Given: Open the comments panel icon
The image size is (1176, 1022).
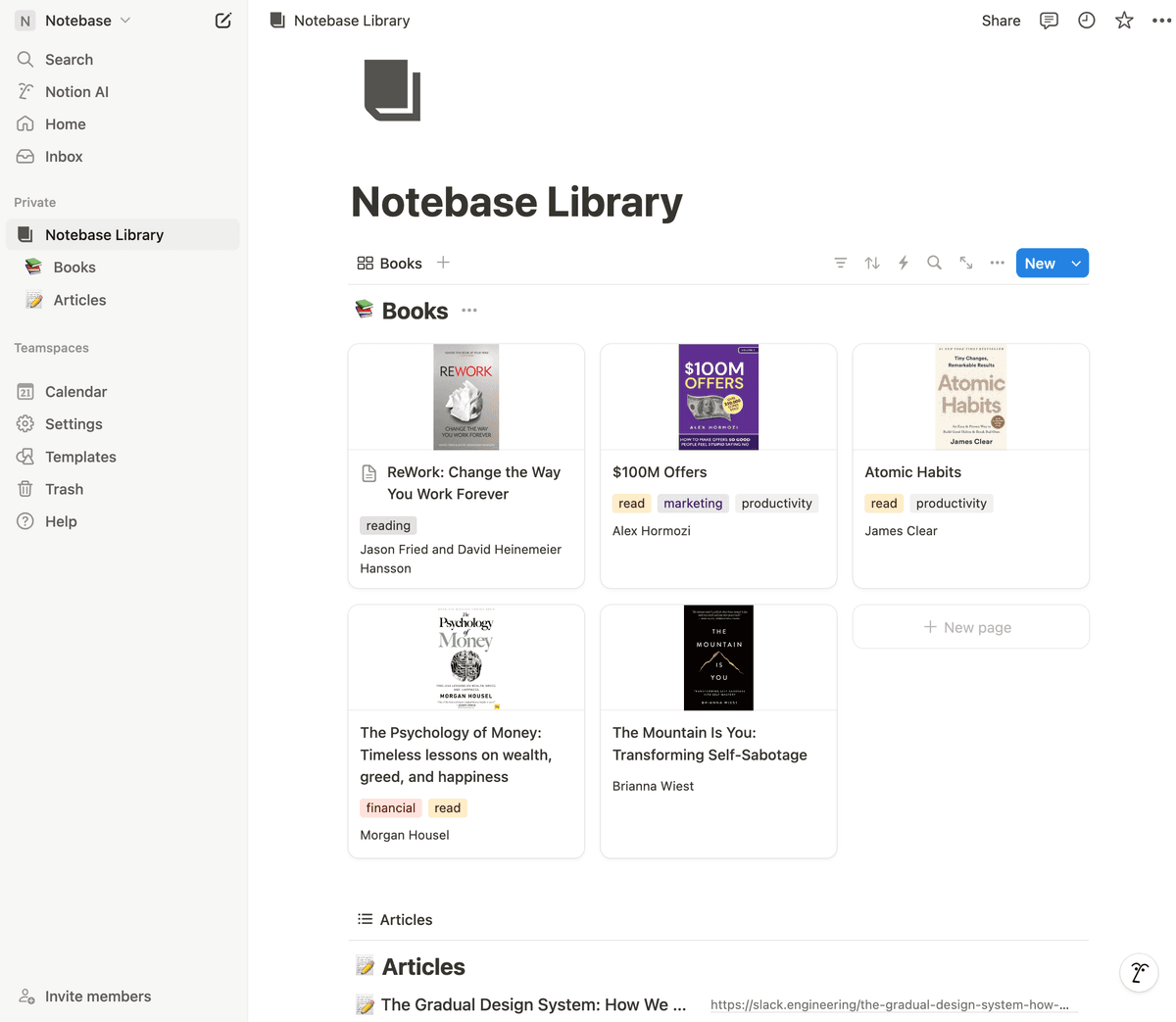Looking at the screenshot, I should (x=1049, y=21).
